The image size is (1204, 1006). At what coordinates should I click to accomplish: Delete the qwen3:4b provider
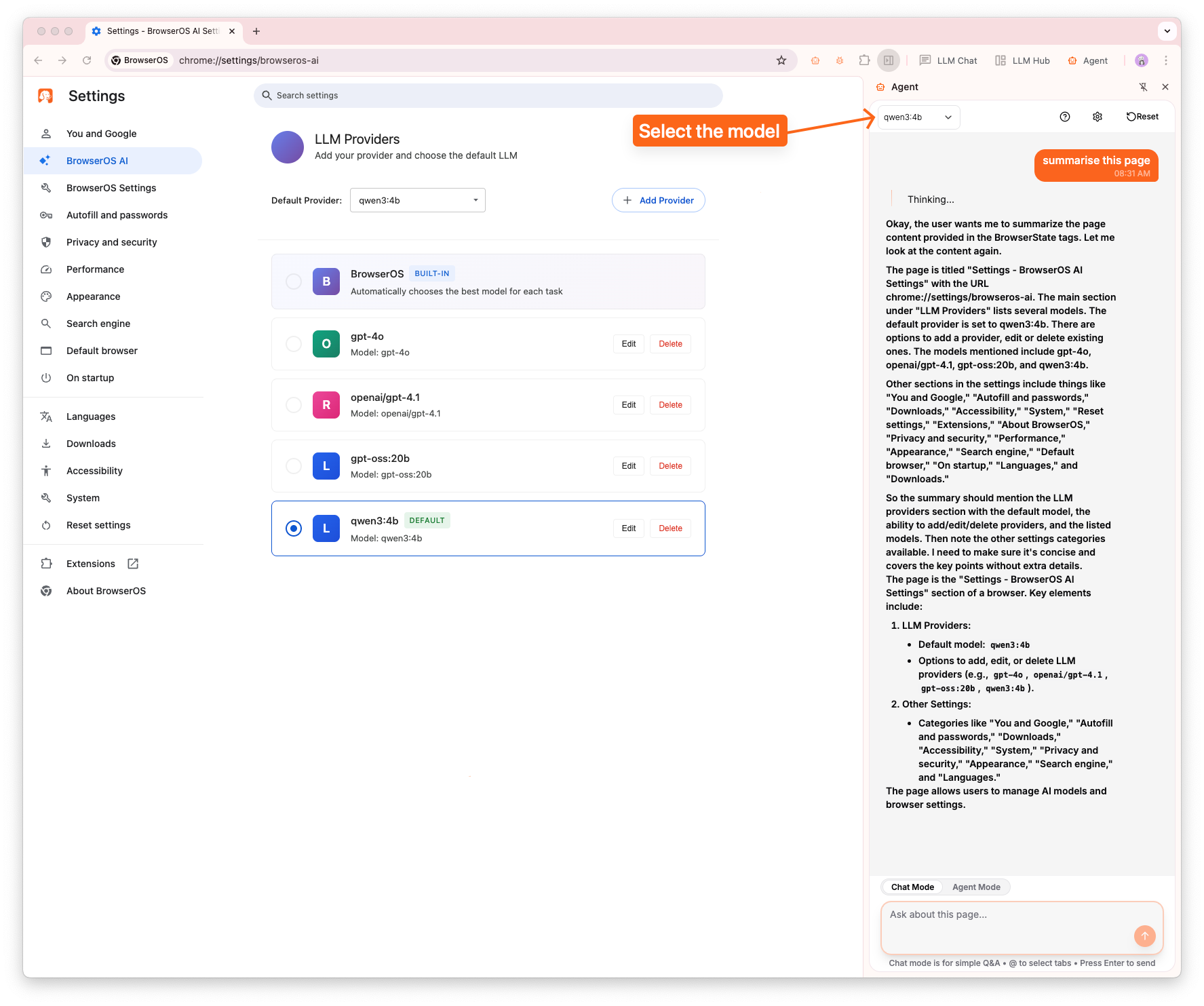[x=670, y=528]
